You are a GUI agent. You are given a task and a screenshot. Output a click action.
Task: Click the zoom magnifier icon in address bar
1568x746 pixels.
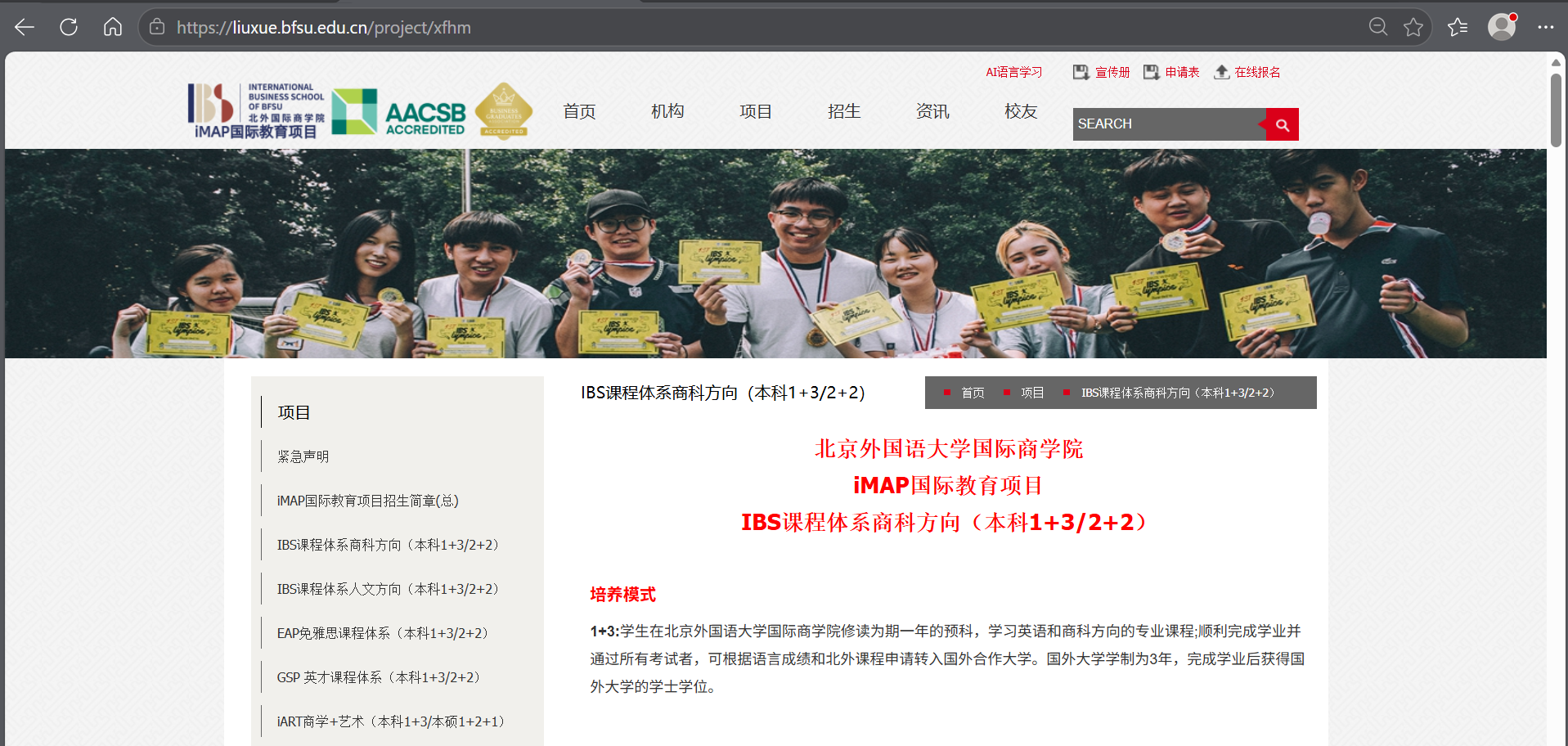click(x=1377, y=27)
